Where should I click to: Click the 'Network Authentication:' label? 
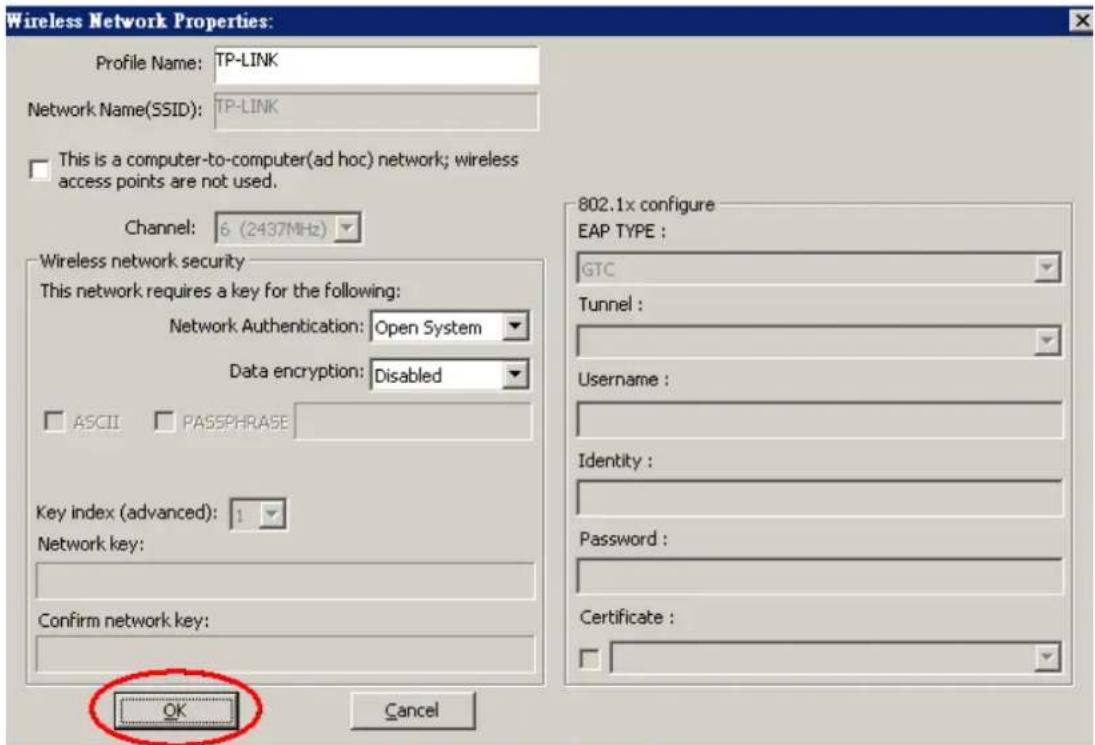click(266, 325)
